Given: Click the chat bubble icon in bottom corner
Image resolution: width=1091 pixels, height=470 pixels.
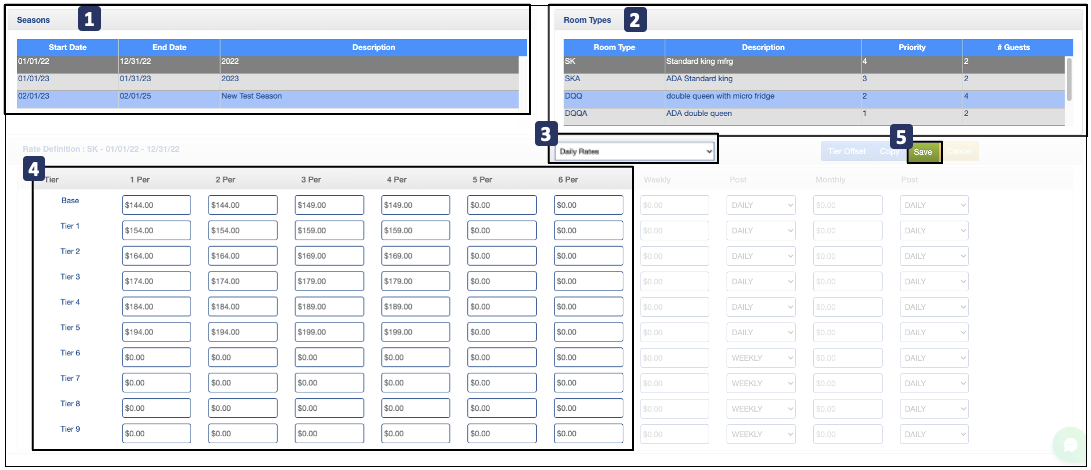Looking at the screenshot, I should [1068, 445].
